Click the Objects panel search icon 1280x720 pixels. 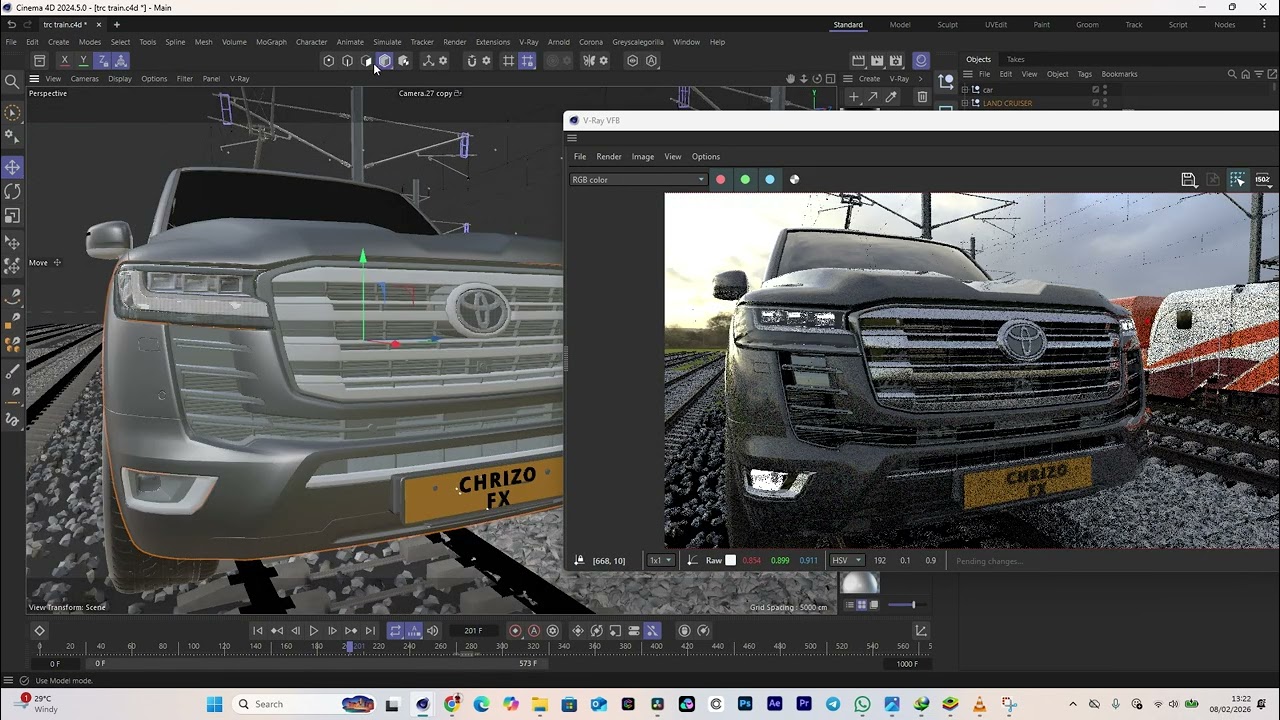(1232, 74)
